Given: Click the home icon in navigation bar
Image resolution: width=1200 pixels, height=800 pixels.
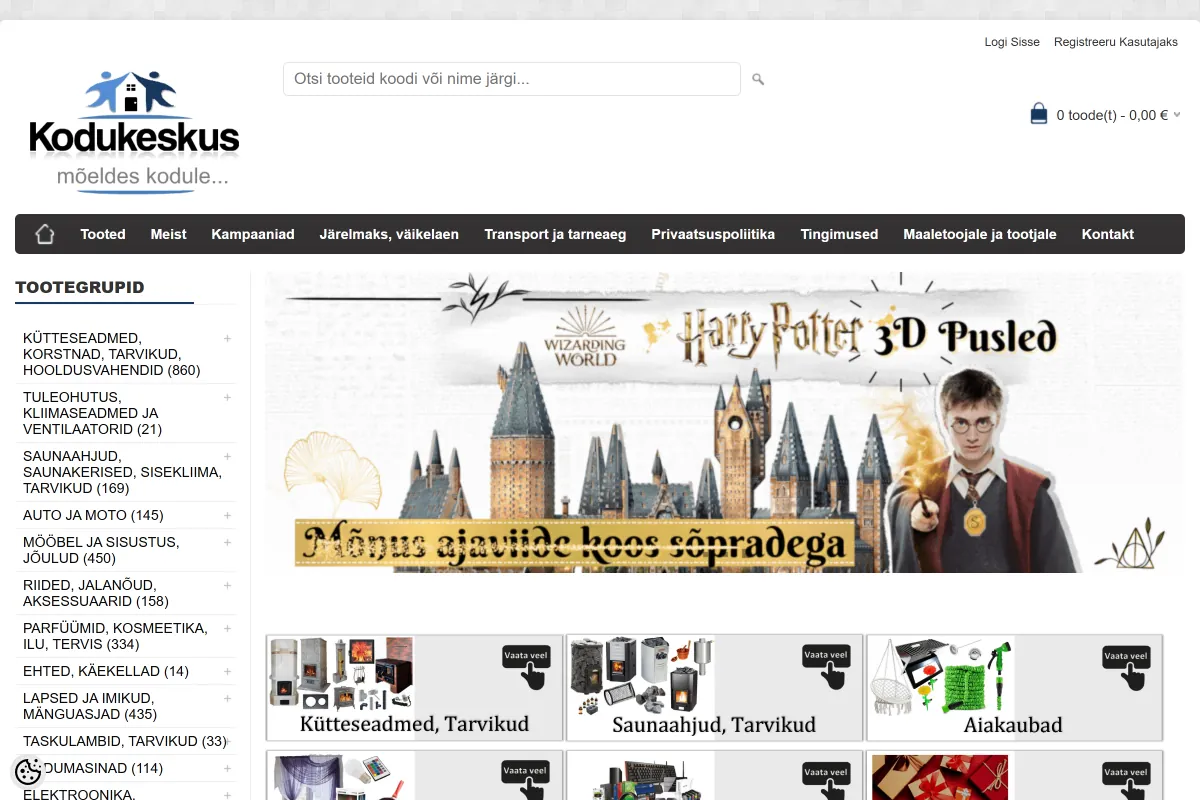Looking at the screenshot, I should [x=44, y=234].
